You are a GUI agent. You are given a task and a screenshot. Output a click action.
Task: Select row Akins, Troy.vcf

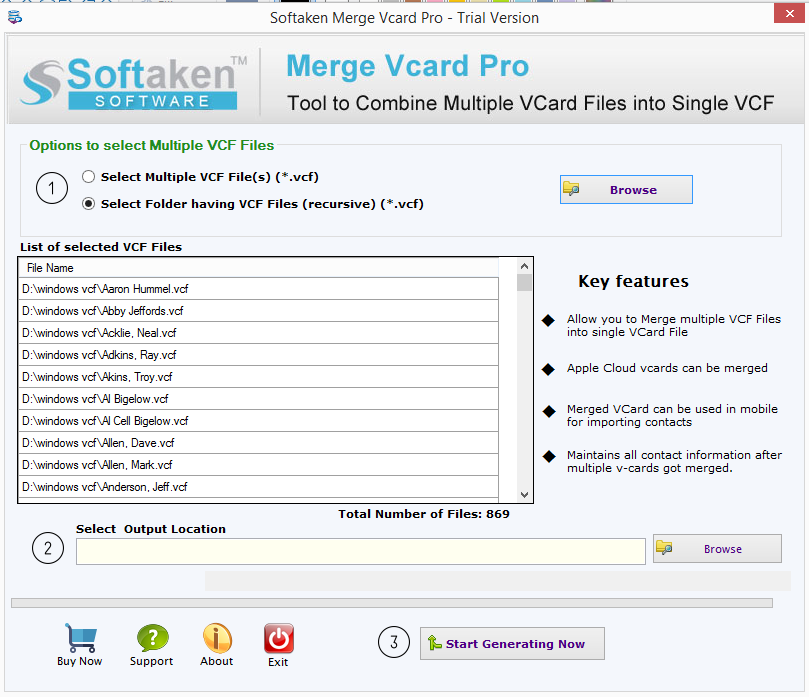(258, 377)
